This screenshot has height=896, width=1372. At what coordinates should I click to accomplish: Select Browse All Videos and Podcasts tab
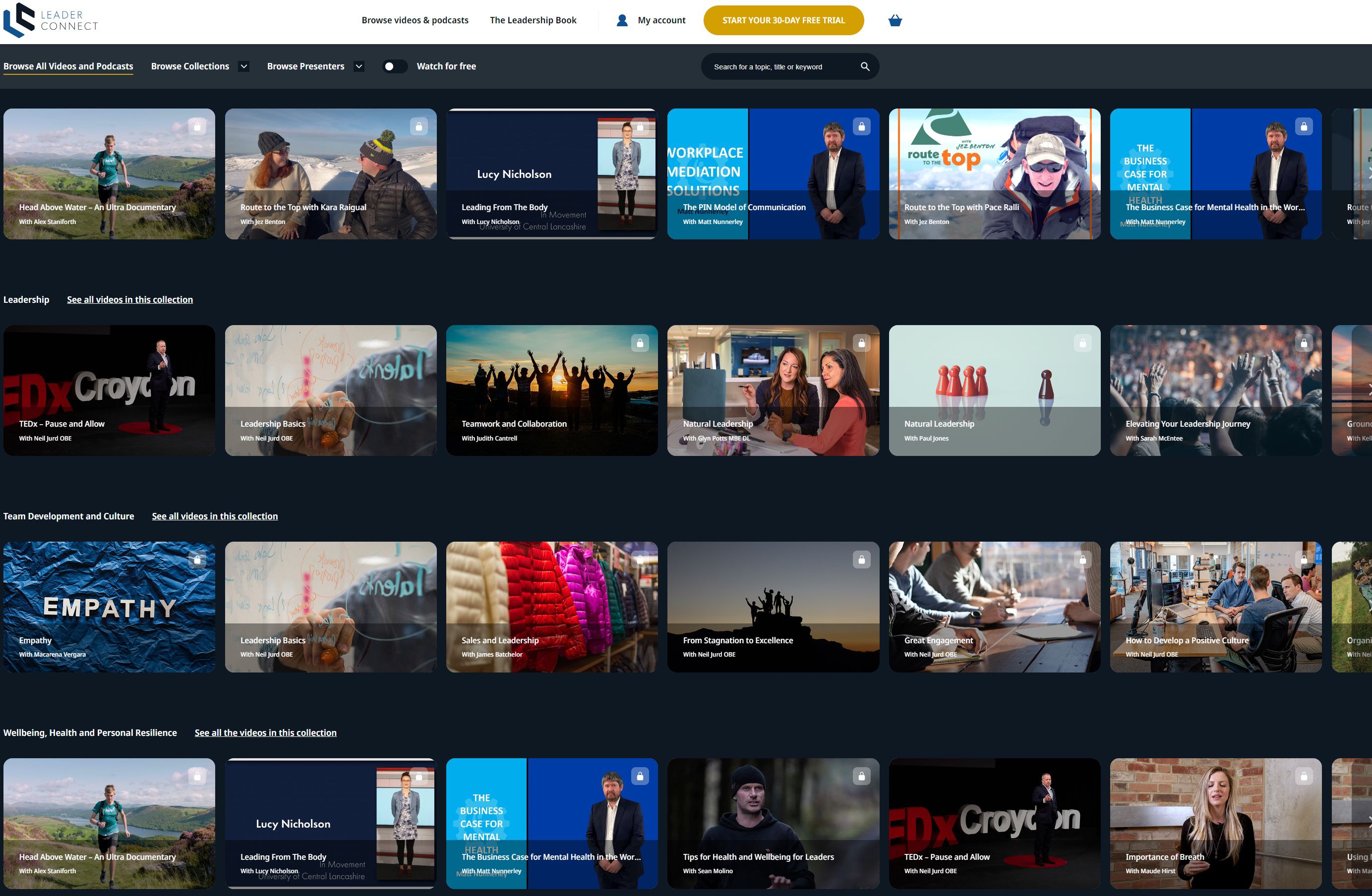(68, 67)
